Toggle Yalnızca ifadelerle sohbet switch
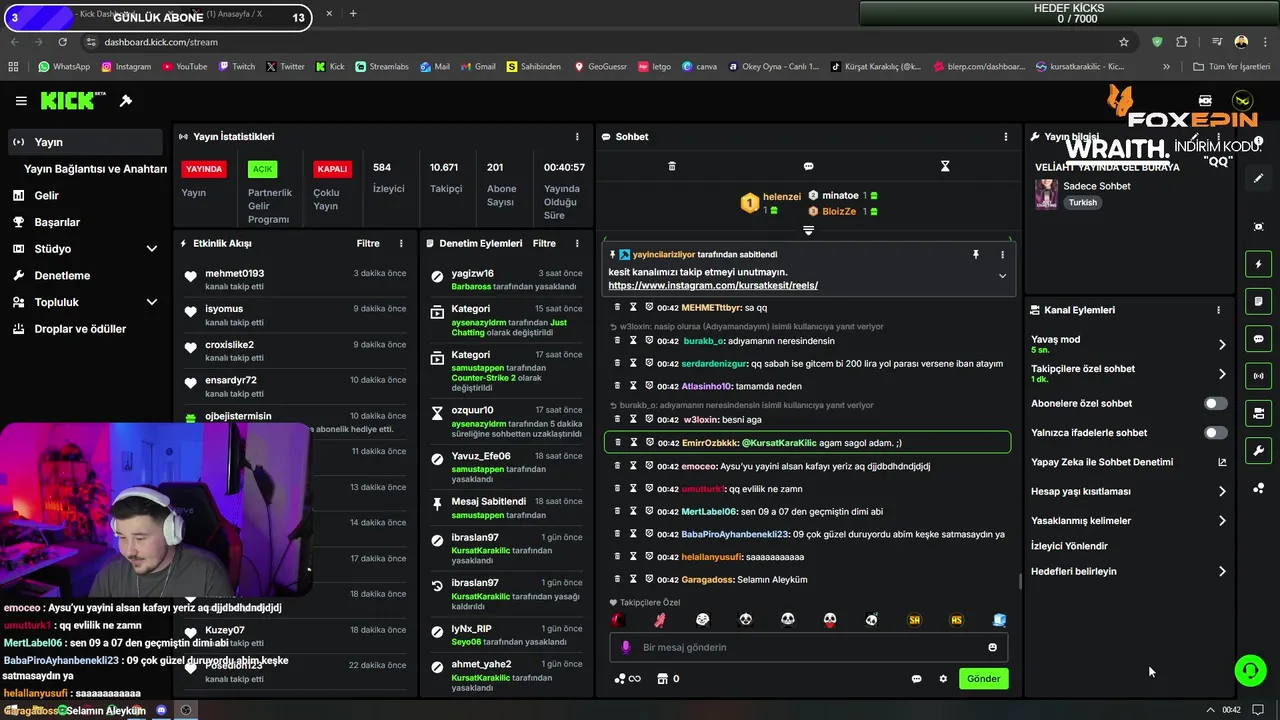 point(1215,433)
